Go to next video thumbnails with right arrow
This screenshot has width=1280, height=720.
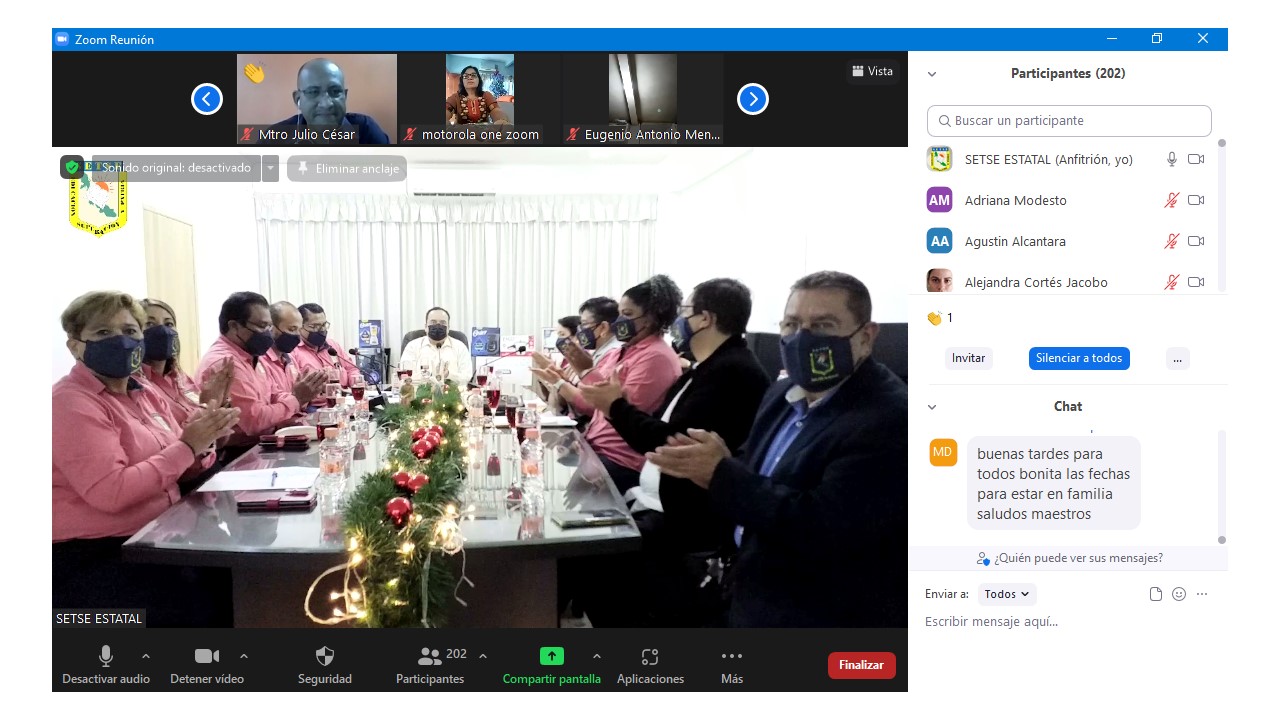coord(753,99)
